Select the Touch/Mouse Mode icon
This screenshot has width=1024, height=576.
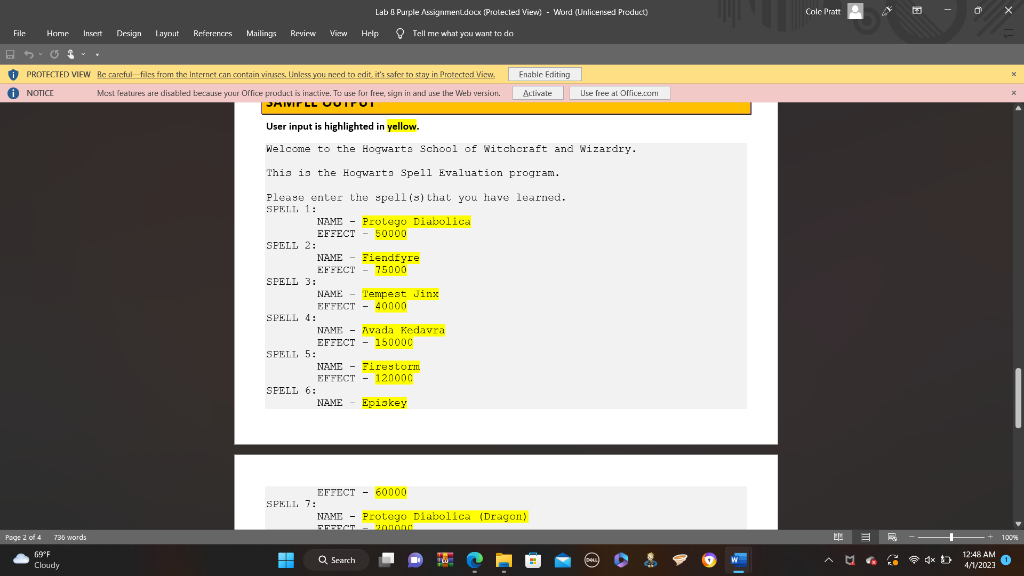[x=72, y=52]
